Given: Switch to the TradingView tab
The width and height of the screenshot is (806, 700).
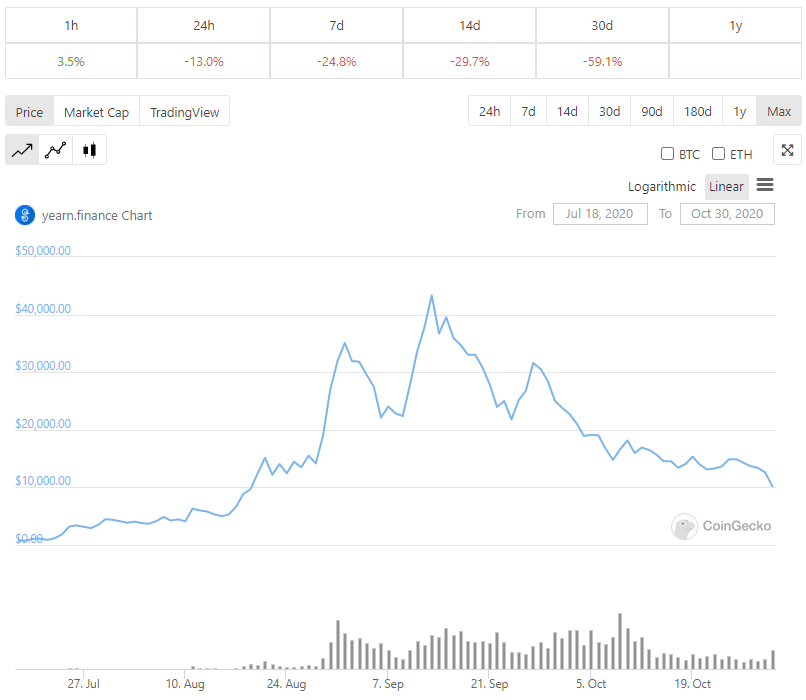Looking at the screenshot, I should click(185, 112).
